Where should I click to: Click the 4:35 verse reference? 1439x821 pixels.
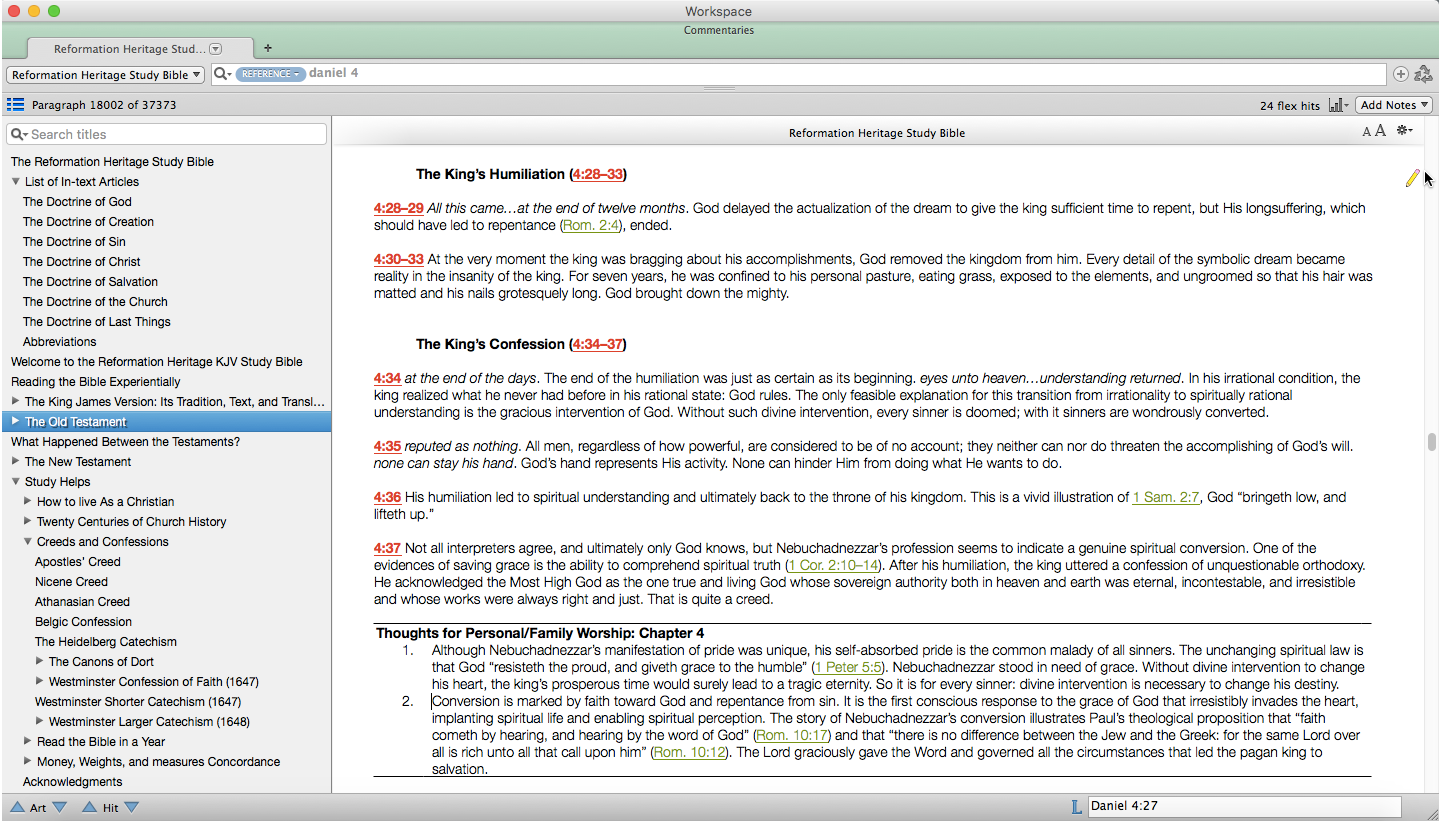click(387, 447)
